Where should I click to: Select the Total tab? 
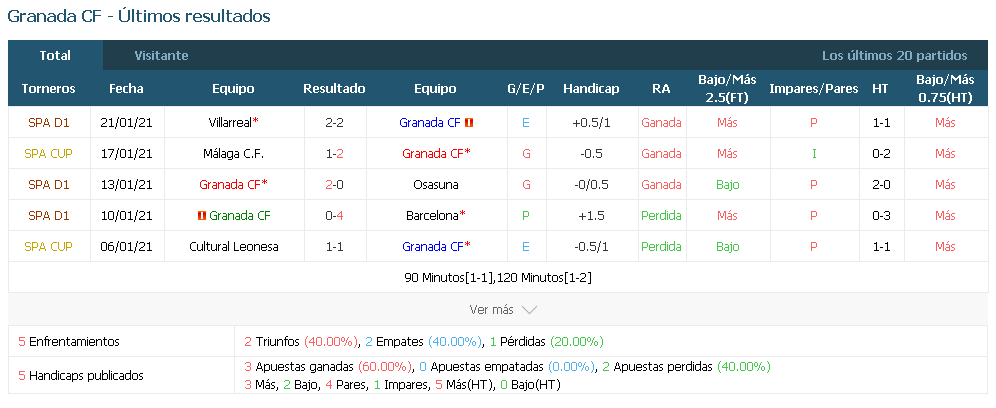click(55, 55)
